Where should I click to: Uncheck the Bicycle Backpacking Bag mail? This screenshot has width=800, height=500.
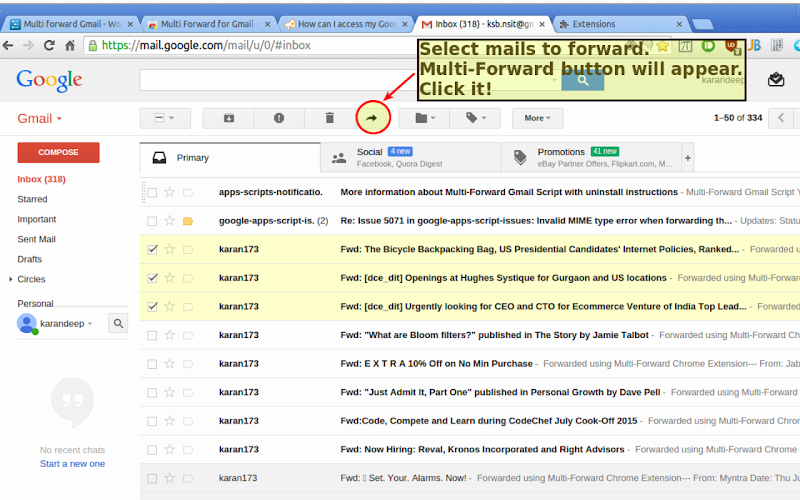coord(152,249)
